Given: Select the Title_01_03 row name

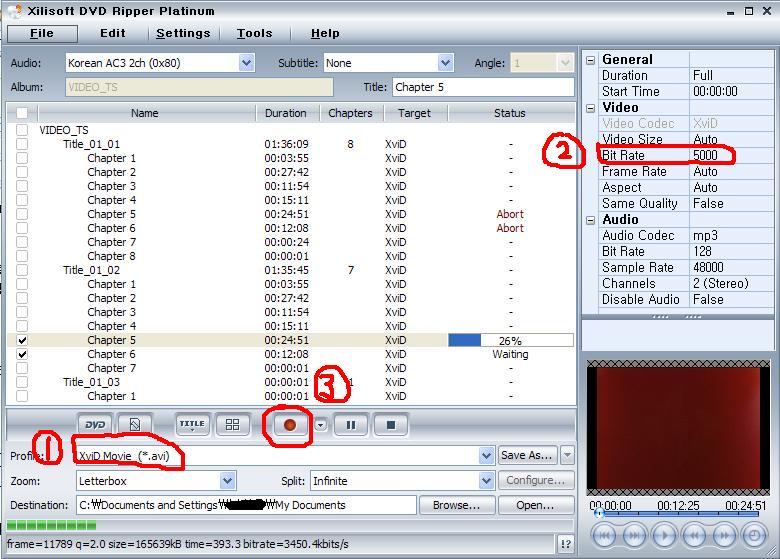Looking at the screenshot, I should click(x=92, y=382).
